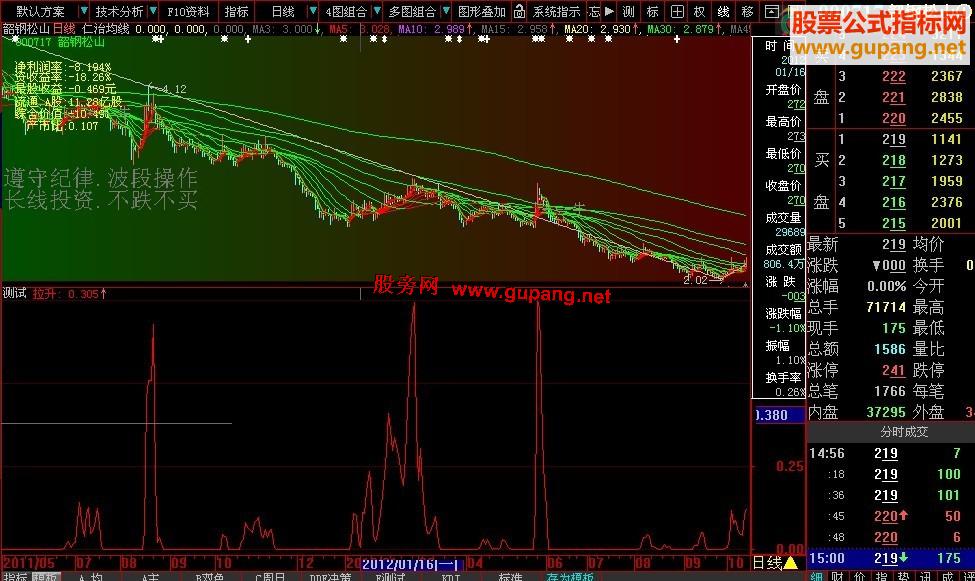Screen dimensions: 975x581
Task: Open the 技术分析 toolbar item
Action: coord(119,11)
